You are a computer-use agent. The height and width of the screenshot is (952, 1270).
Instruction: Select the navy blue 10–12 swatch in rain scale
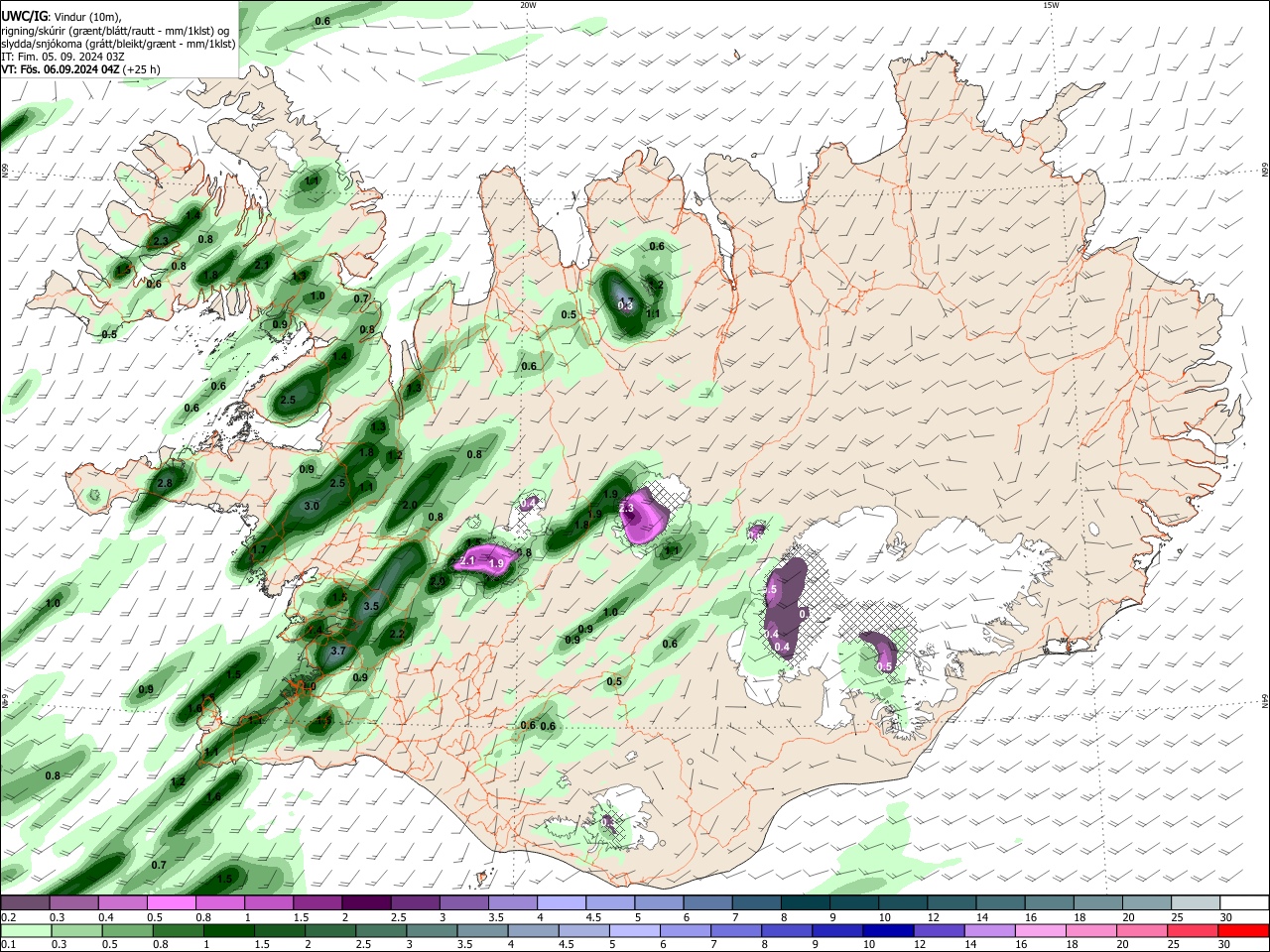[x=890, y=930]
